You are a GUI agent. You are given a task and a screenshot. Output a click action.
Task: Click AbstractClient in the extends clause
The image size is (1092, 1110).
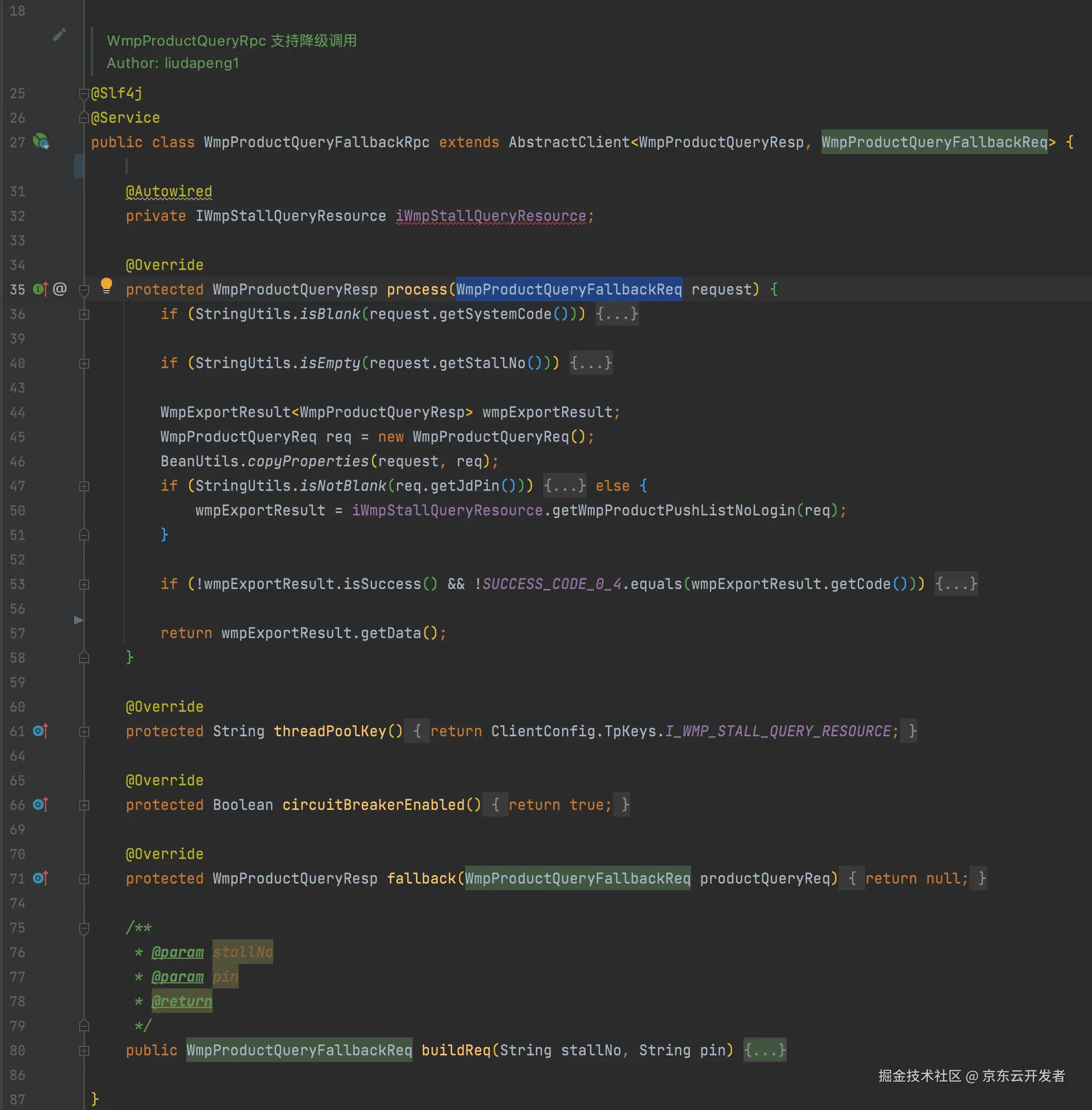click(x=569, y=142)
